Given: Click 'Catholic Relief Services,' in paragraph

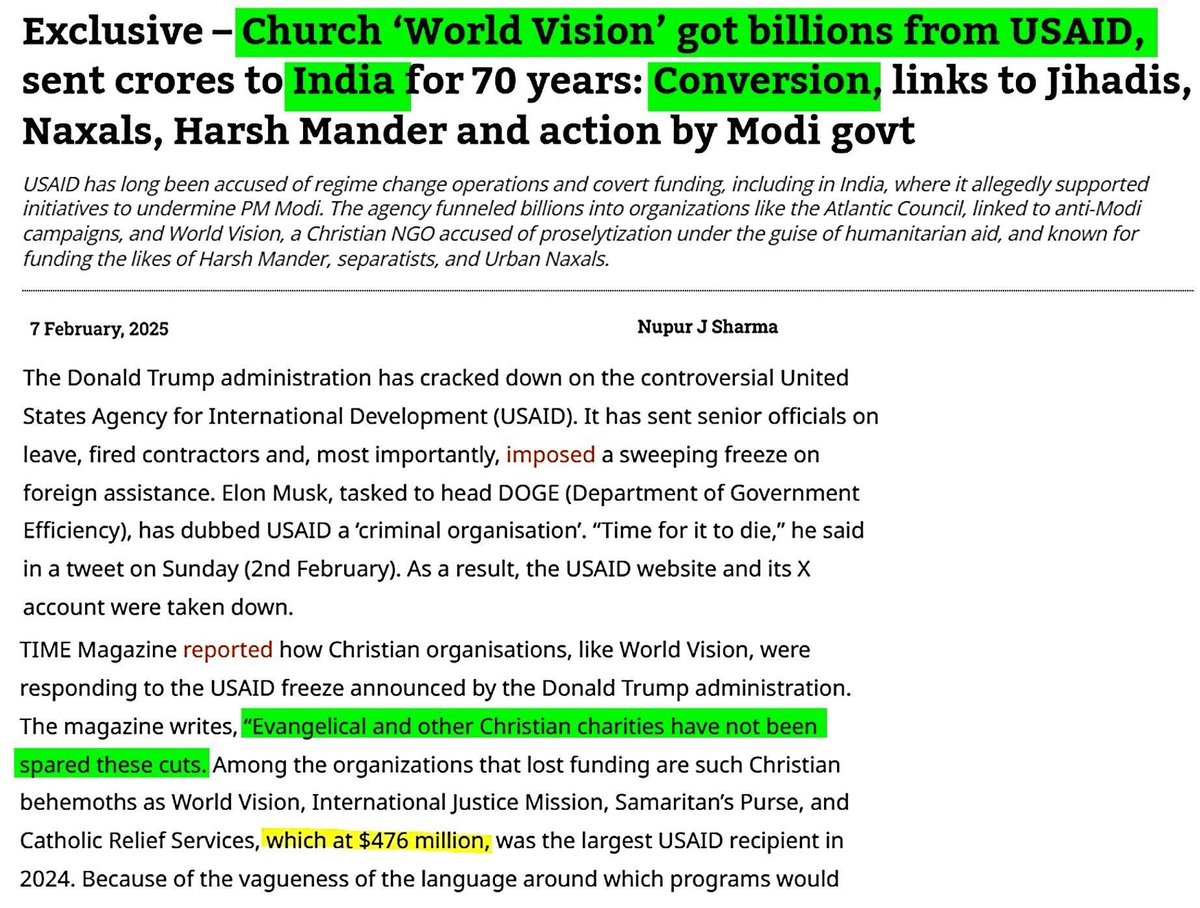Looking at the screenshot, I should coord(138,843).
